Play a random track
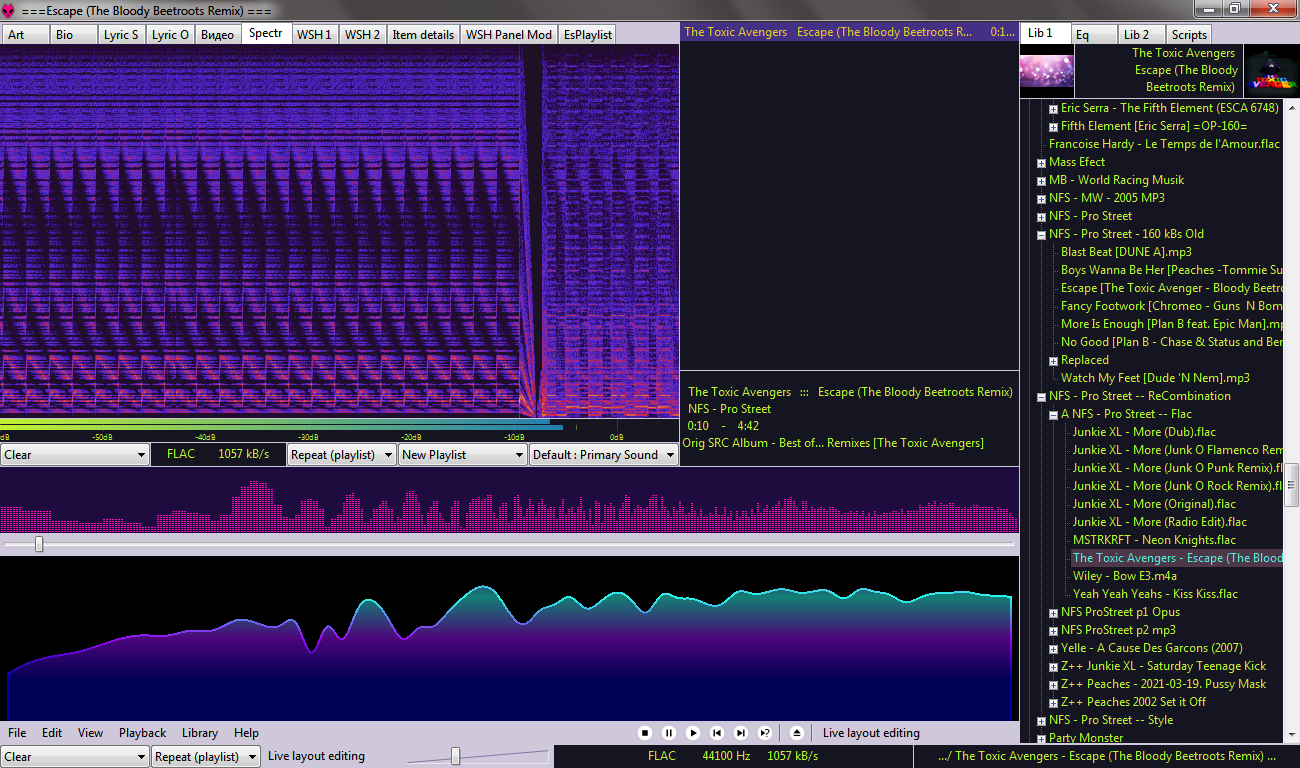Screen dimensions: 1300x768 pyautogui.click(x=765, y=733)
